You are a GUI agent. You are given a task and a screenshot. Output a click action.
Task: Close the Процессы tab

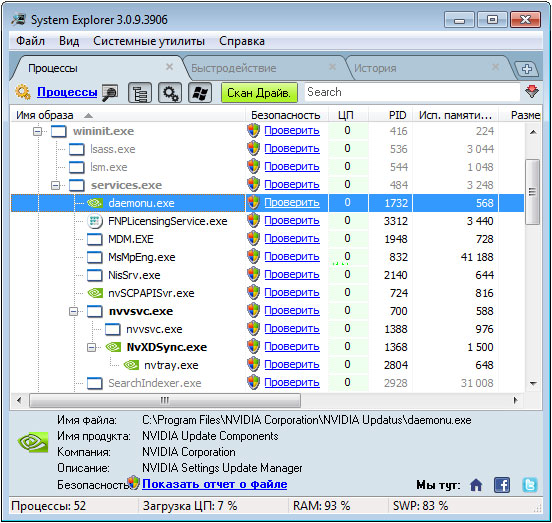169,67
